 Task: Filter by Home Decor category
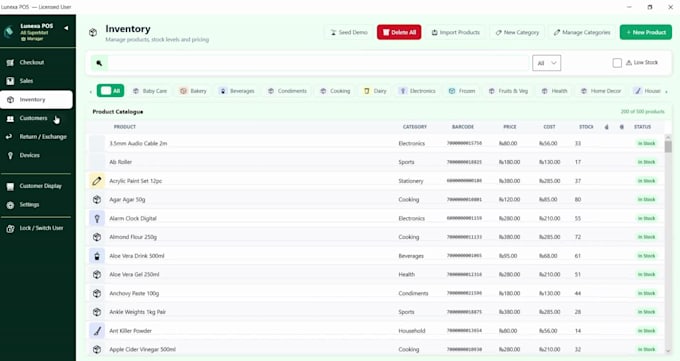pyautogui.click(x=601, y=91)
